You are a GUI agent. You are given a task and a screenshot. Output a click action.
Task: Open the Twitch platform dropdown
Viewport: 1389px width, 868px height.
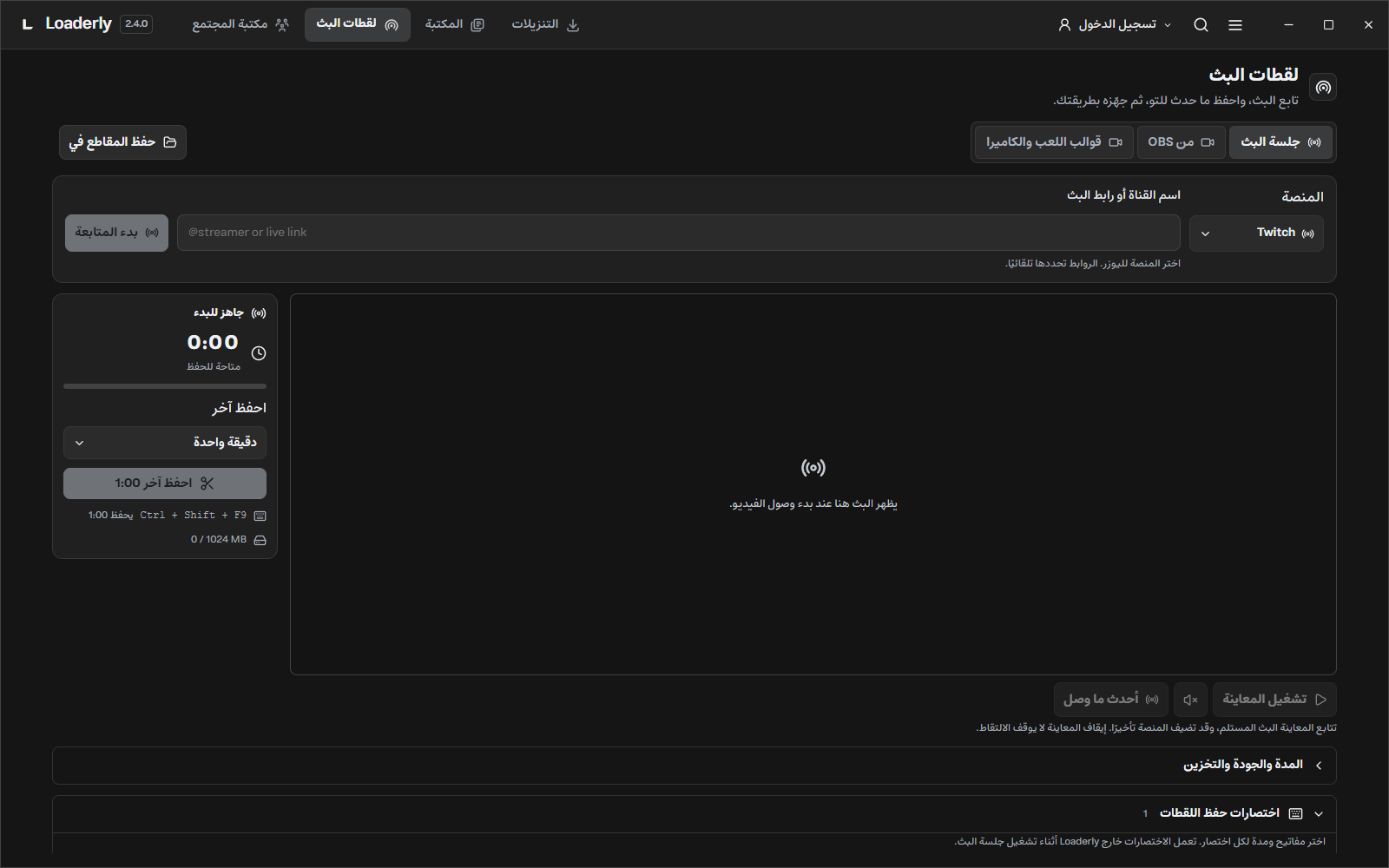click(1256, 233)
